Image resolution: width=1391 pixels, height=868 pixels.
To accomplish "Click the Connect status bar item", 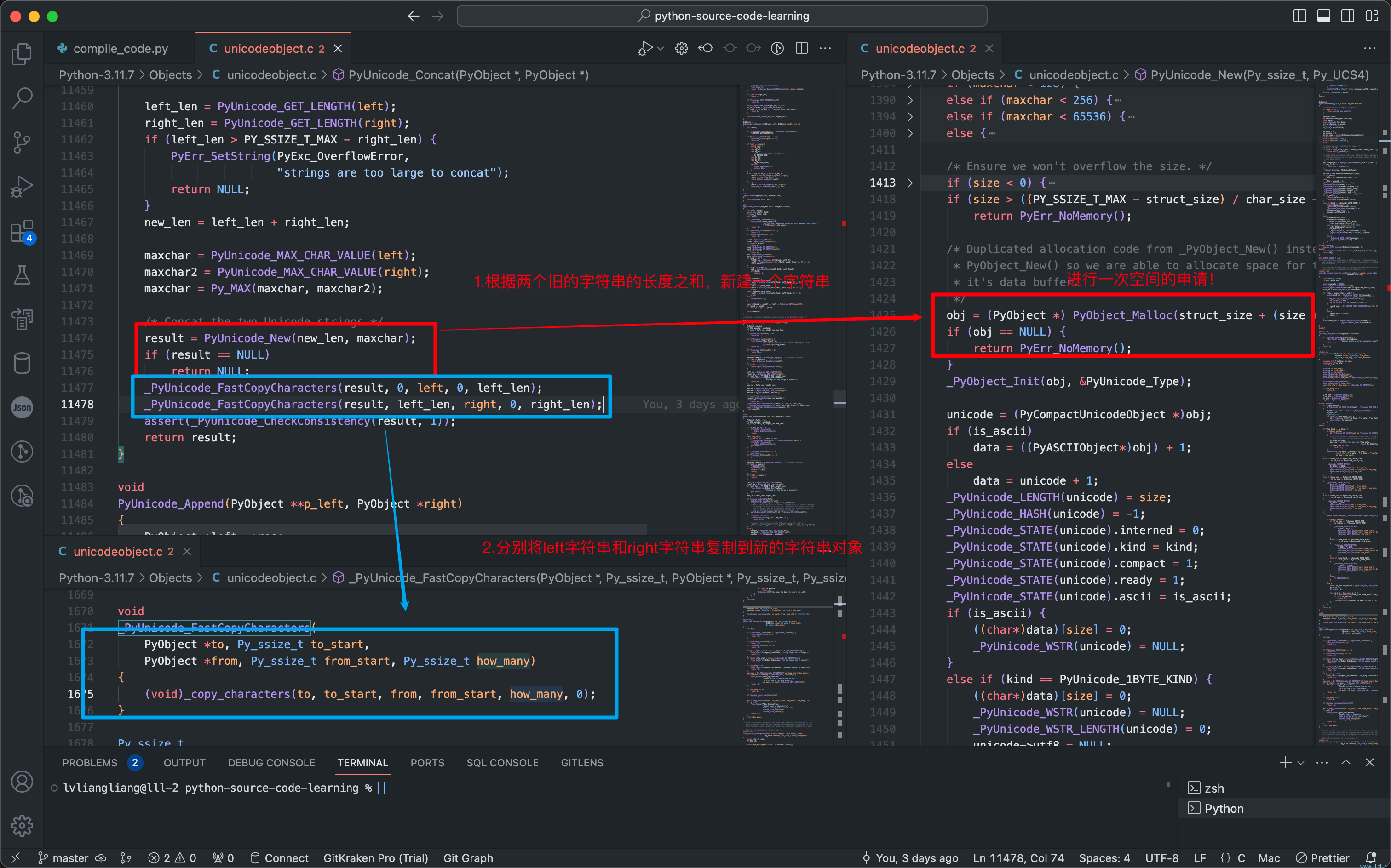I will pyautogui.click(x=280, y=858).
